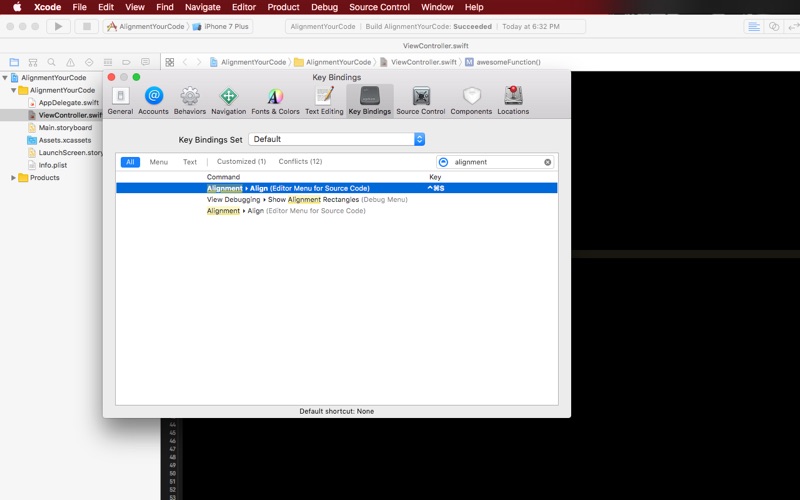The width and height of the screenshot is (800, 500).
Task: Open the Editor menu
Action: click(244, 7)
